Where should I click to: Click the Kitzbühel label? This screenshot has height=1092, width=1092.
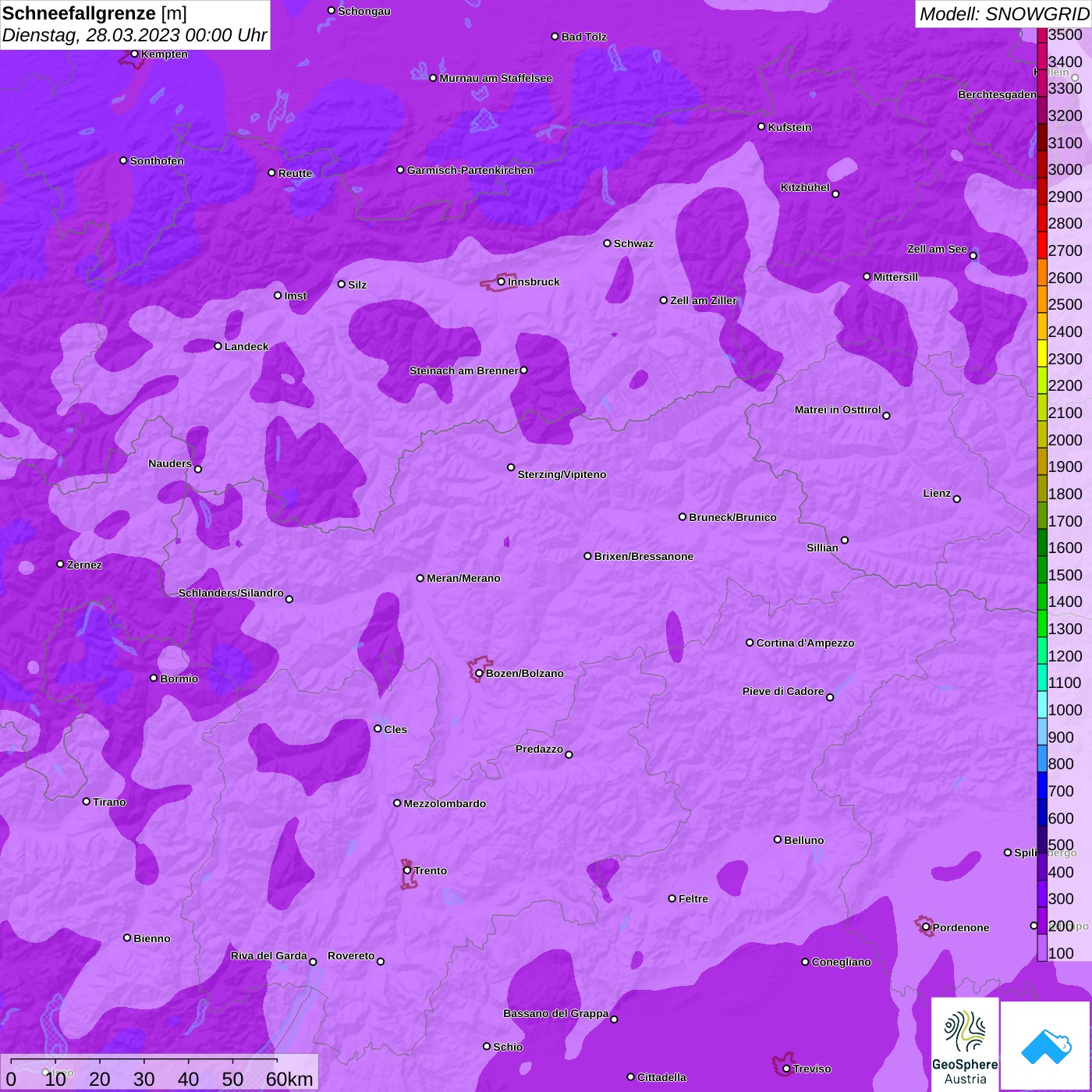805,187
